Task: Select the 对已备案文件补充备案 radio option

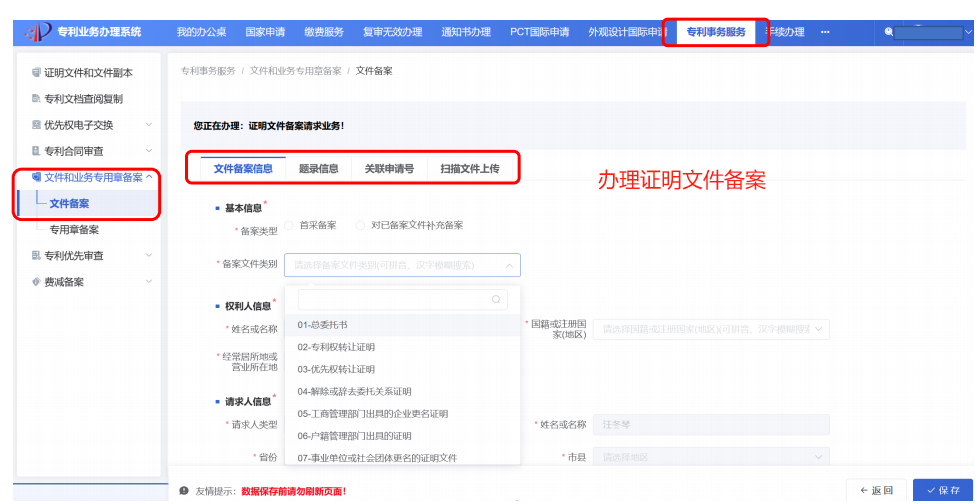Action: pyautogui.click(x=361, y=225)
